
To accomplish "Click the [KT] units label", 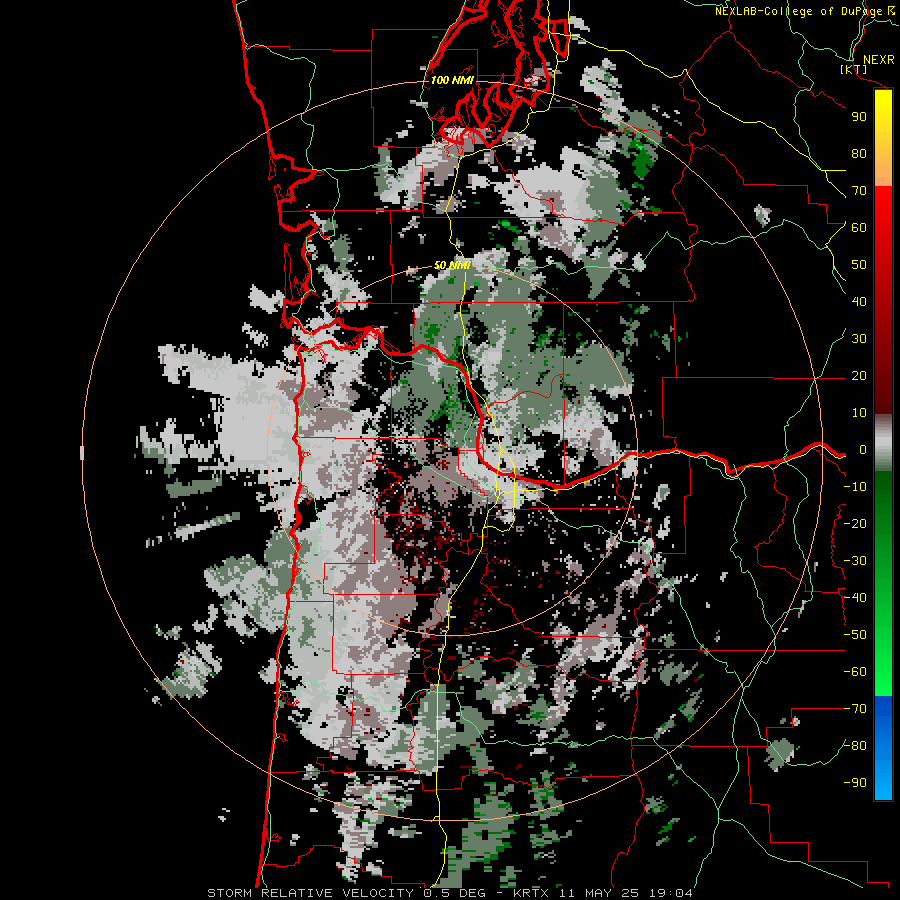I will (x=853, y=69).
